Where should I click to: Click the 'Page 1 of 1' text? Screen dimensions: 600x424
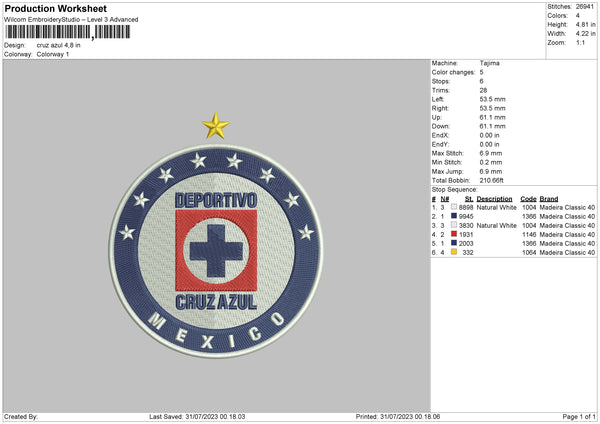pyautogui.click(x=579, y=416)
